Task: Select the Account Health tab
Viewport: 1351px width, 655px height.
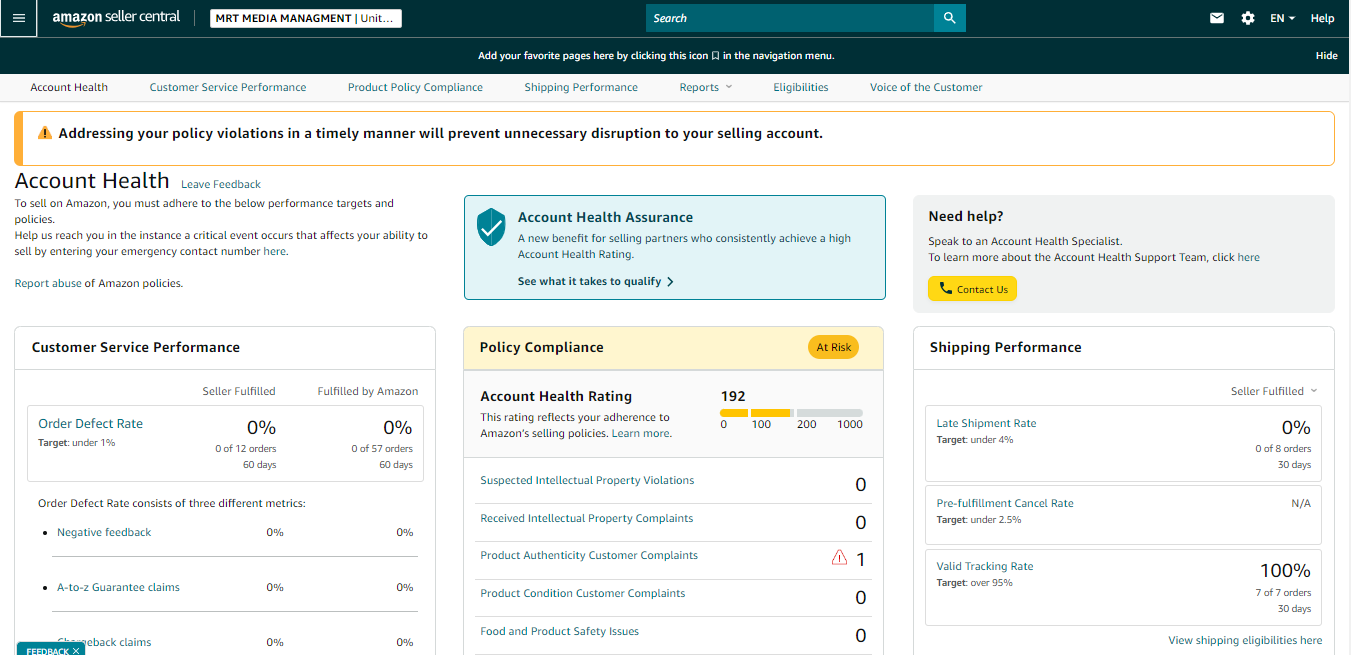Action: (x=69, y=87)
